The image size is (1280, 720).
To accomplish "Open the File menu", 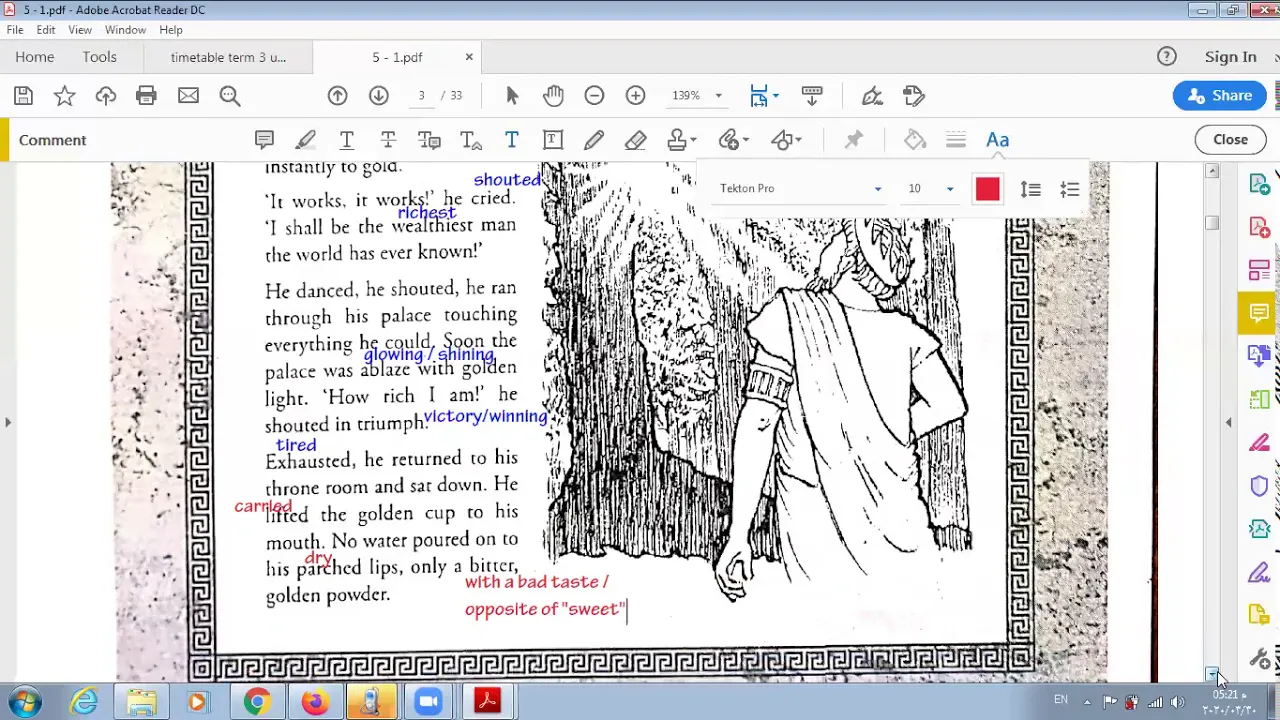I will 15,30.
